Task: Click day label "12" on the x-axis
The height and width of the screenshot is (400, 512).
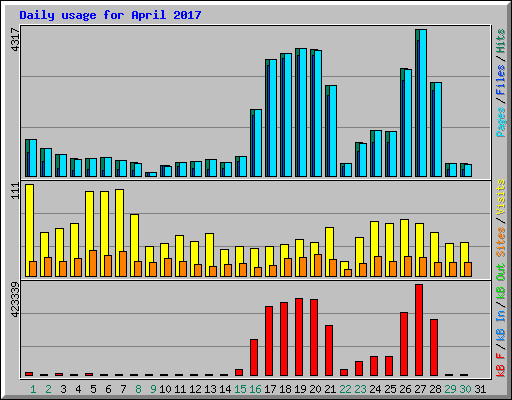Action: point(195,389)
